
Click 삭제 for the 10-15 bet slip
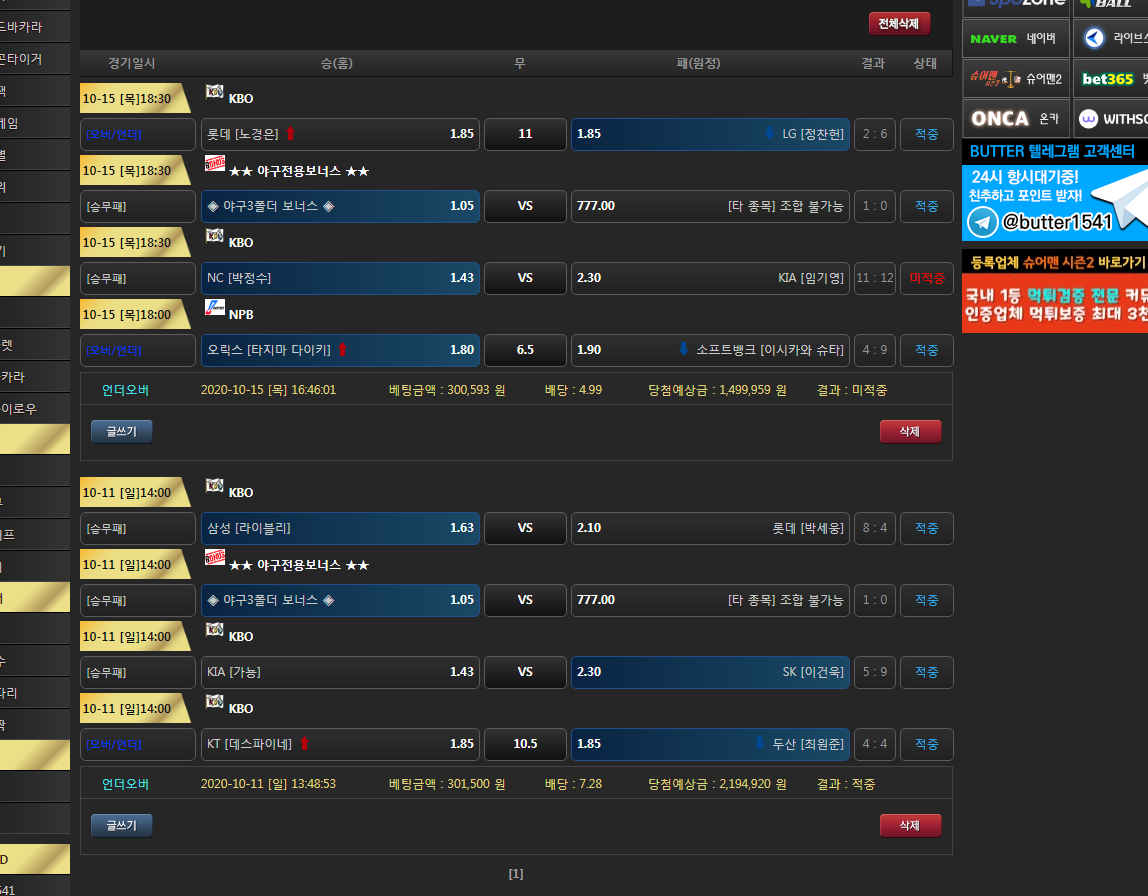click(x=910, y=431)
